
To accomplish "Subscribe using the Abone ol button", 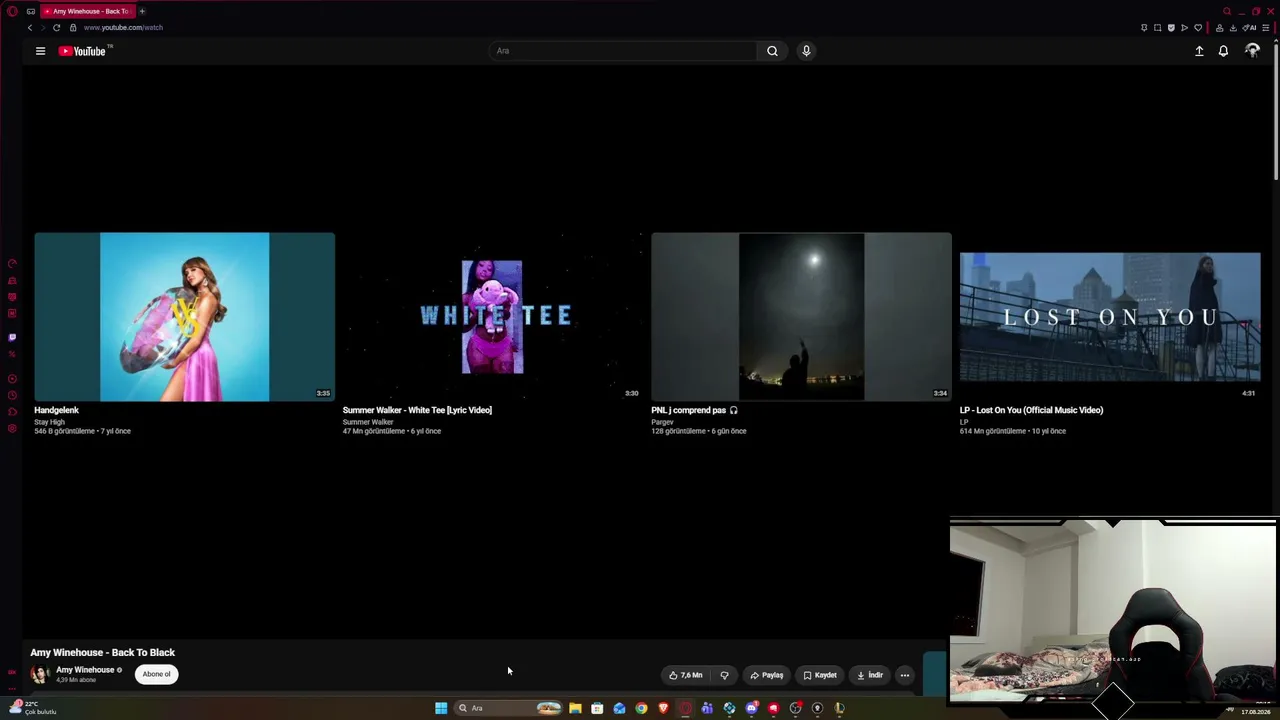I will click(156, 674).
